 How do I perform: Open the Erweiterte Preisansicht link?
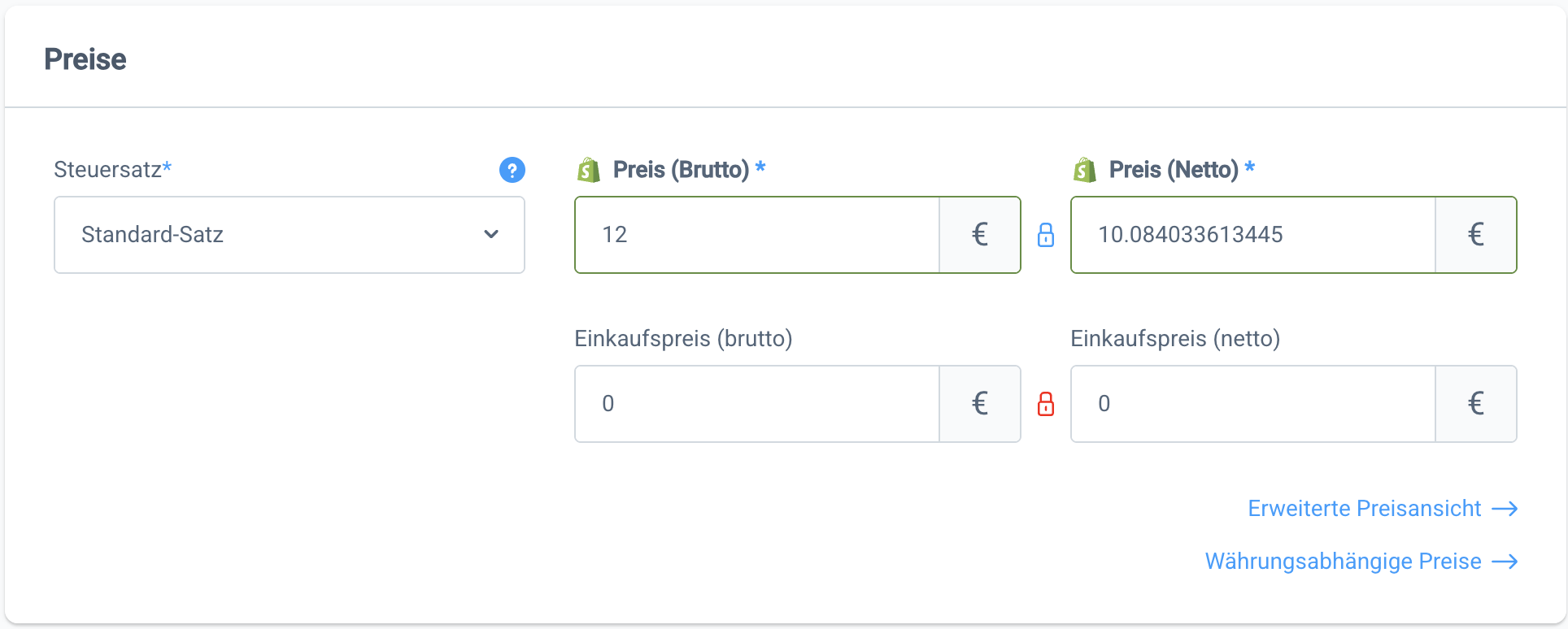click(1364, 509)
